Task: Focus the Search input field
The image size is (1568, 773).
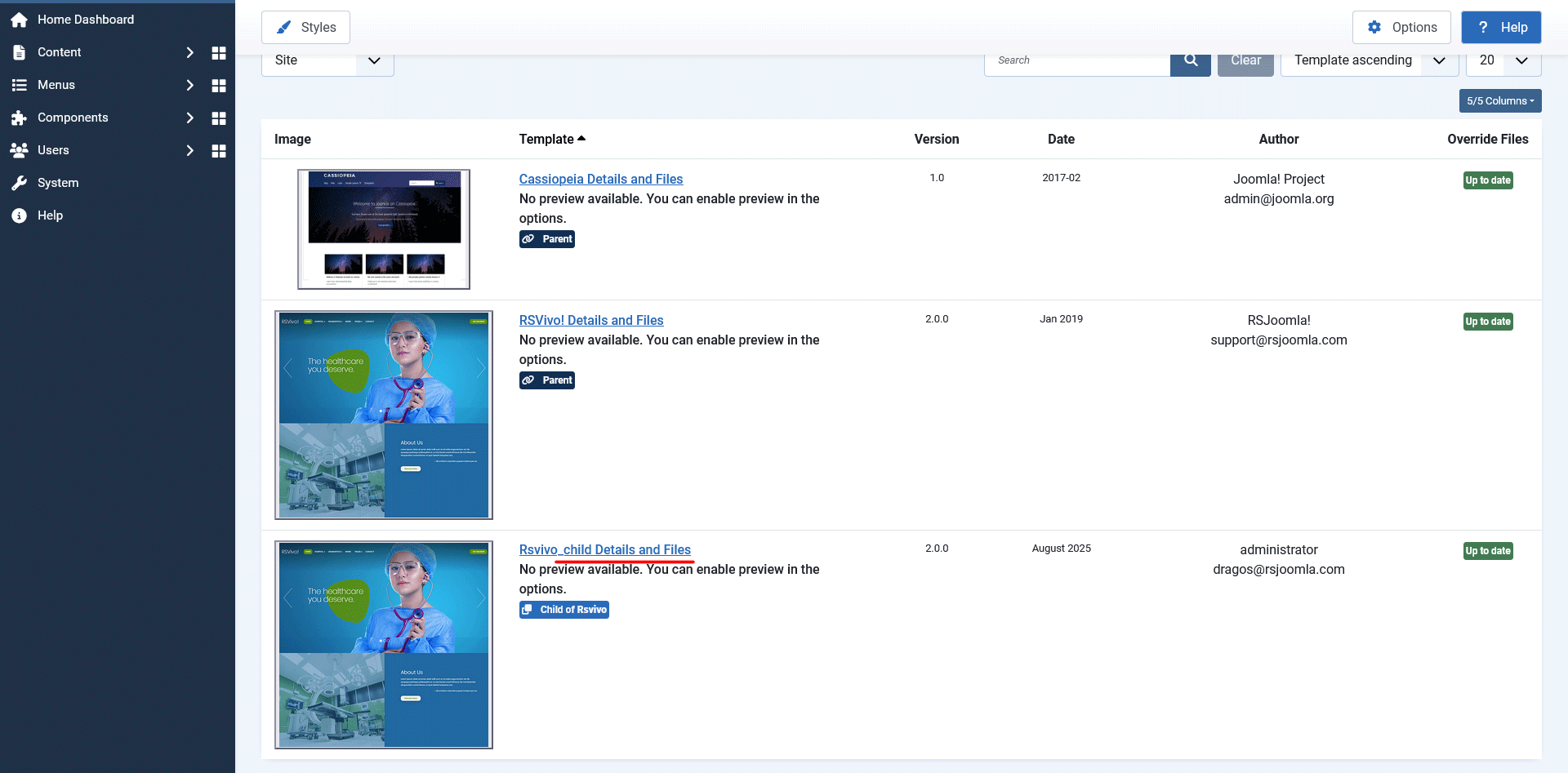Action: click(x=1077, y=61)
